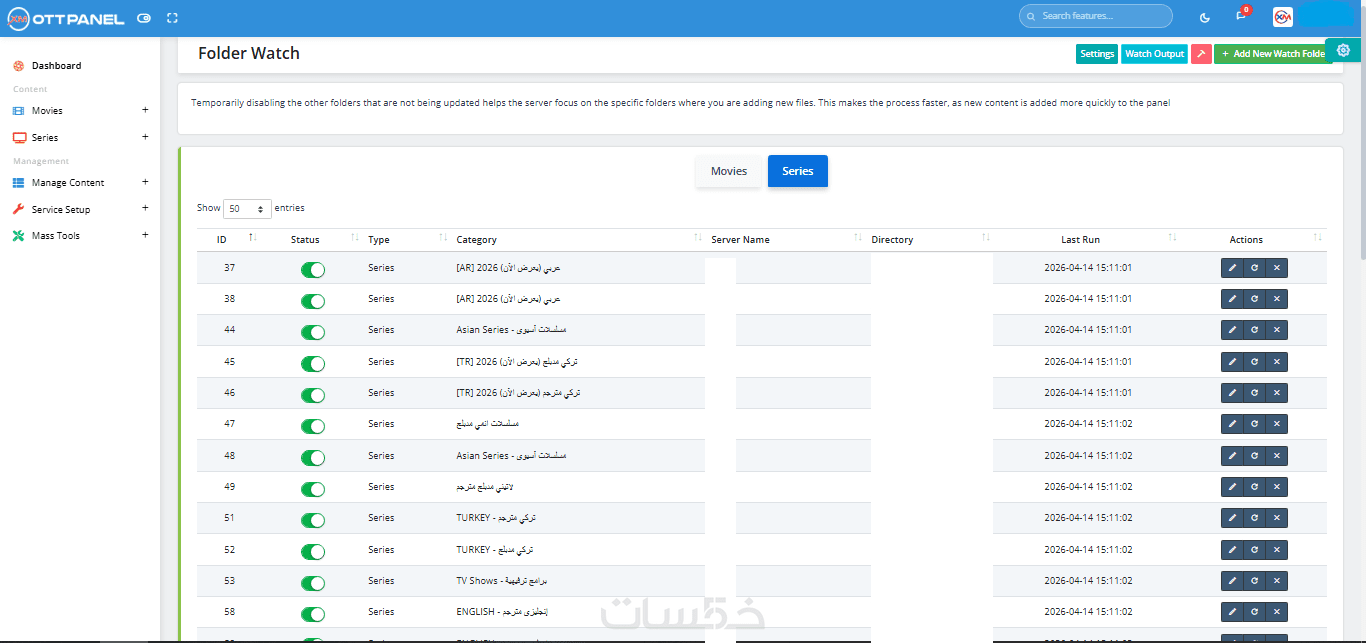Click Add New Watch Folder button

click(x=1273, y=54)
